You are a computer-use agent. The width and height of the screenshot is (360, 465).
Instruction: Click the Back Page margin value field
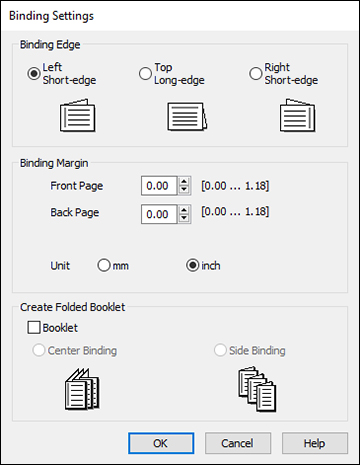(159, 214)
